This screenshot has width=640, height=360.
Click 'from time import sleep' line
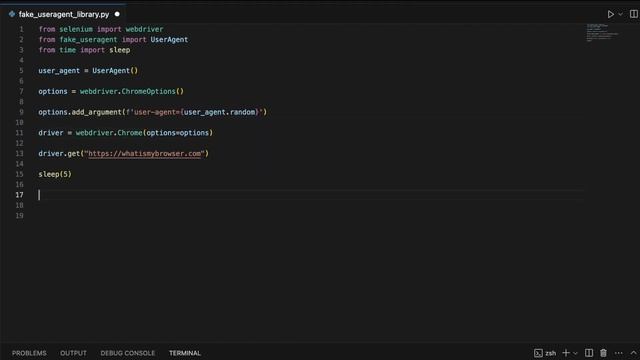tap(84, 50)
